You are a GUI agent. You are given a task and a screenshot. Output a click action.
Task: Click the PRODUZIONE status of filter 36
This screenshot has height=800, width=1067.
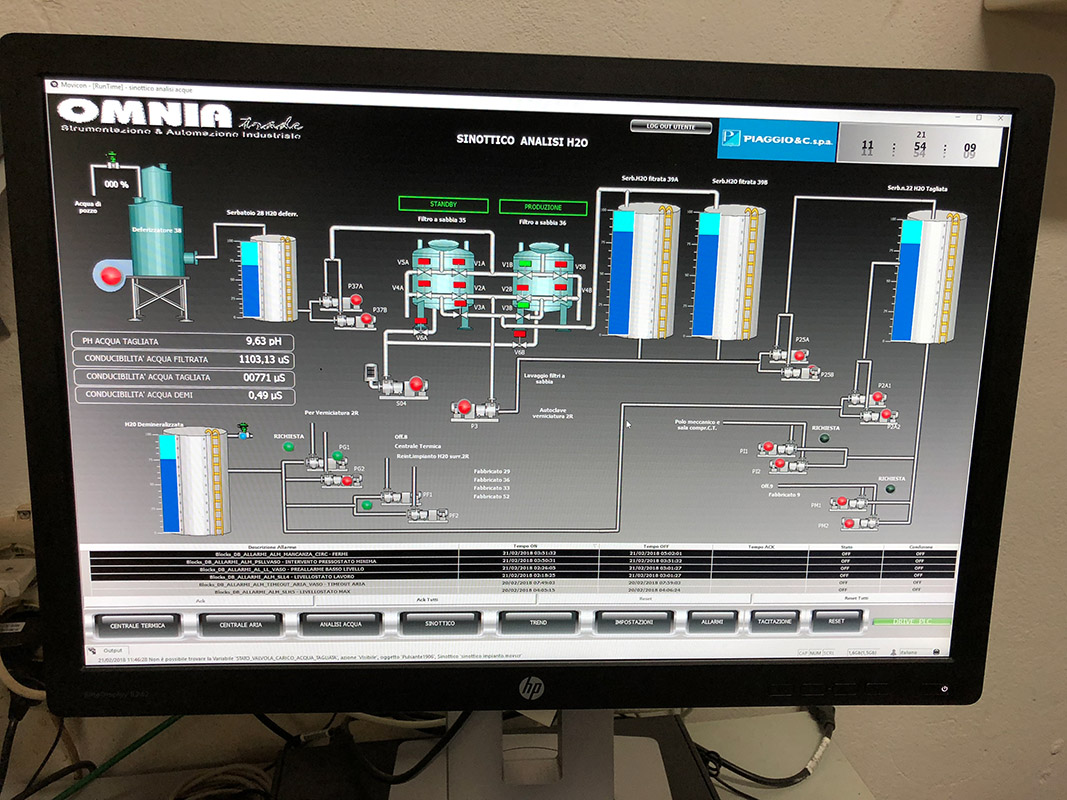point(544,206)
